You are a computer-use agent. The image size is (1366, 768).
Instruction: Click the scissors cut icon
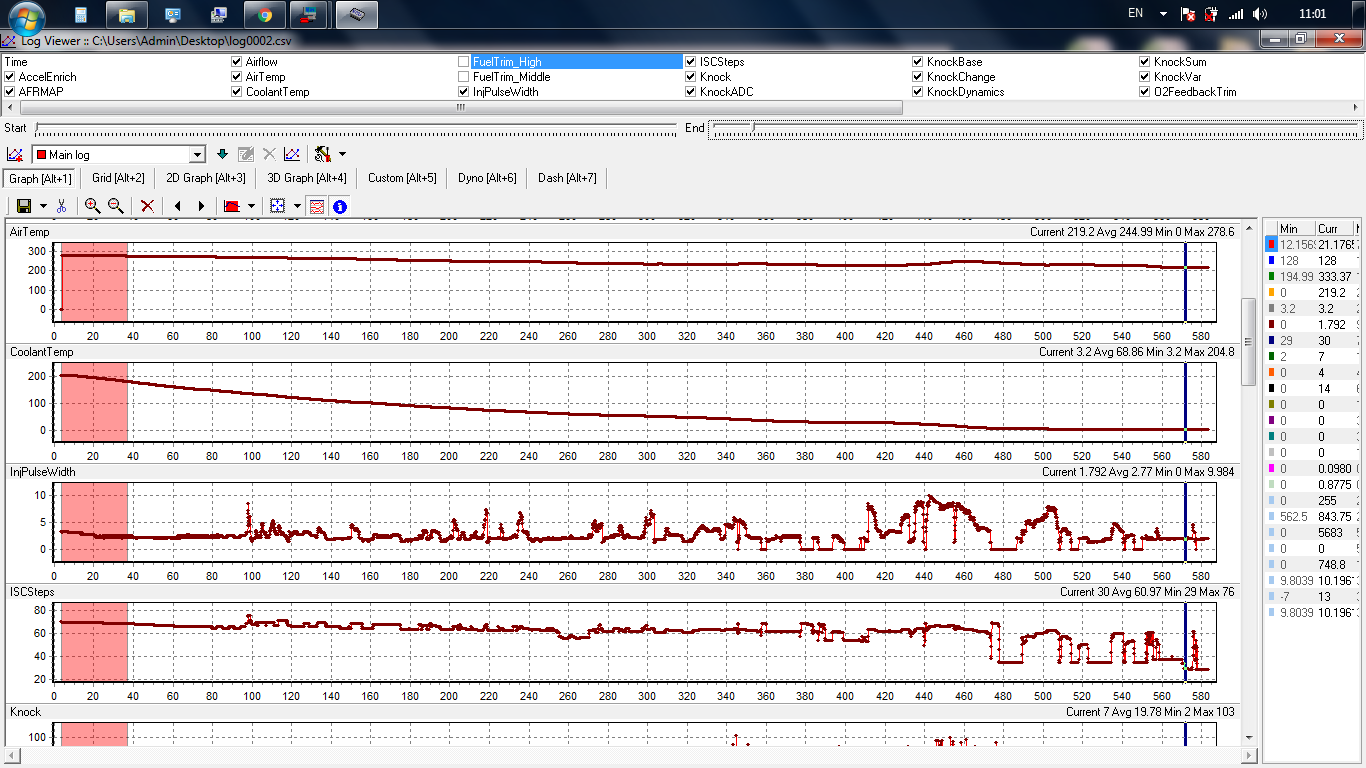[62, 206]
